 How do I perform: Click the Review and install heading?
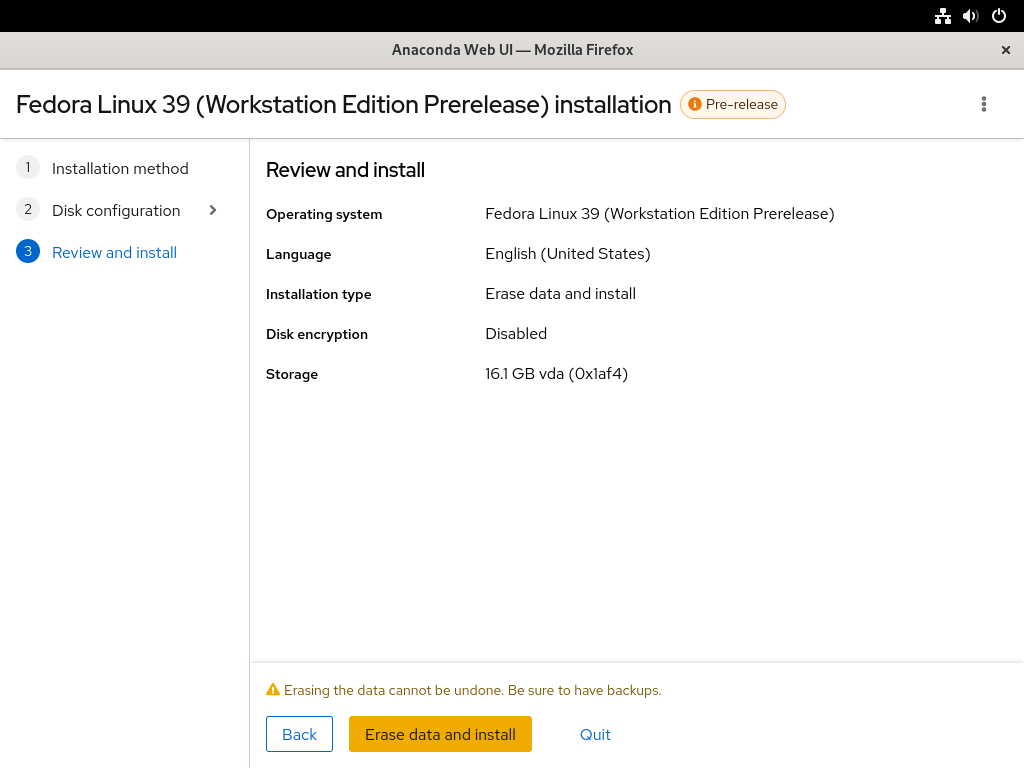[345, 170]
